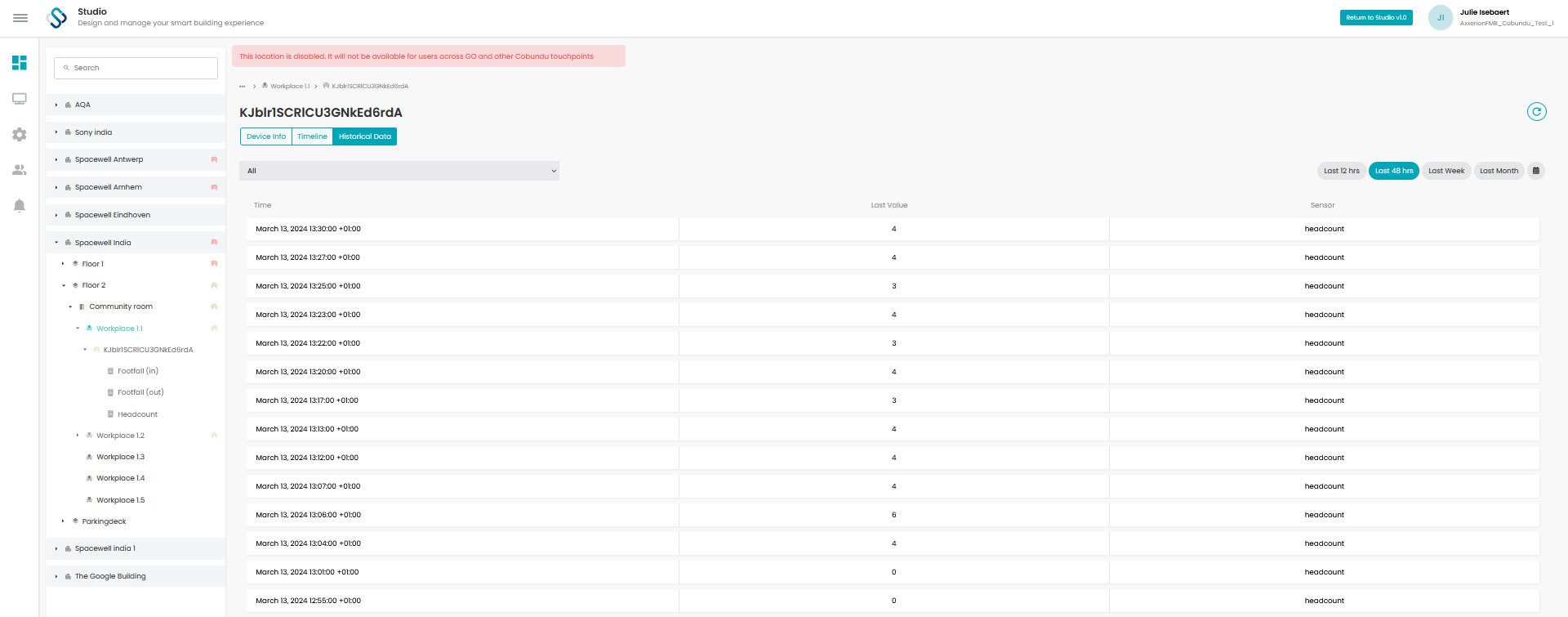Click the green status icon beside Workplace 1.2
Viewport: 1568px width, 617px height.
[x=214, y=436]
